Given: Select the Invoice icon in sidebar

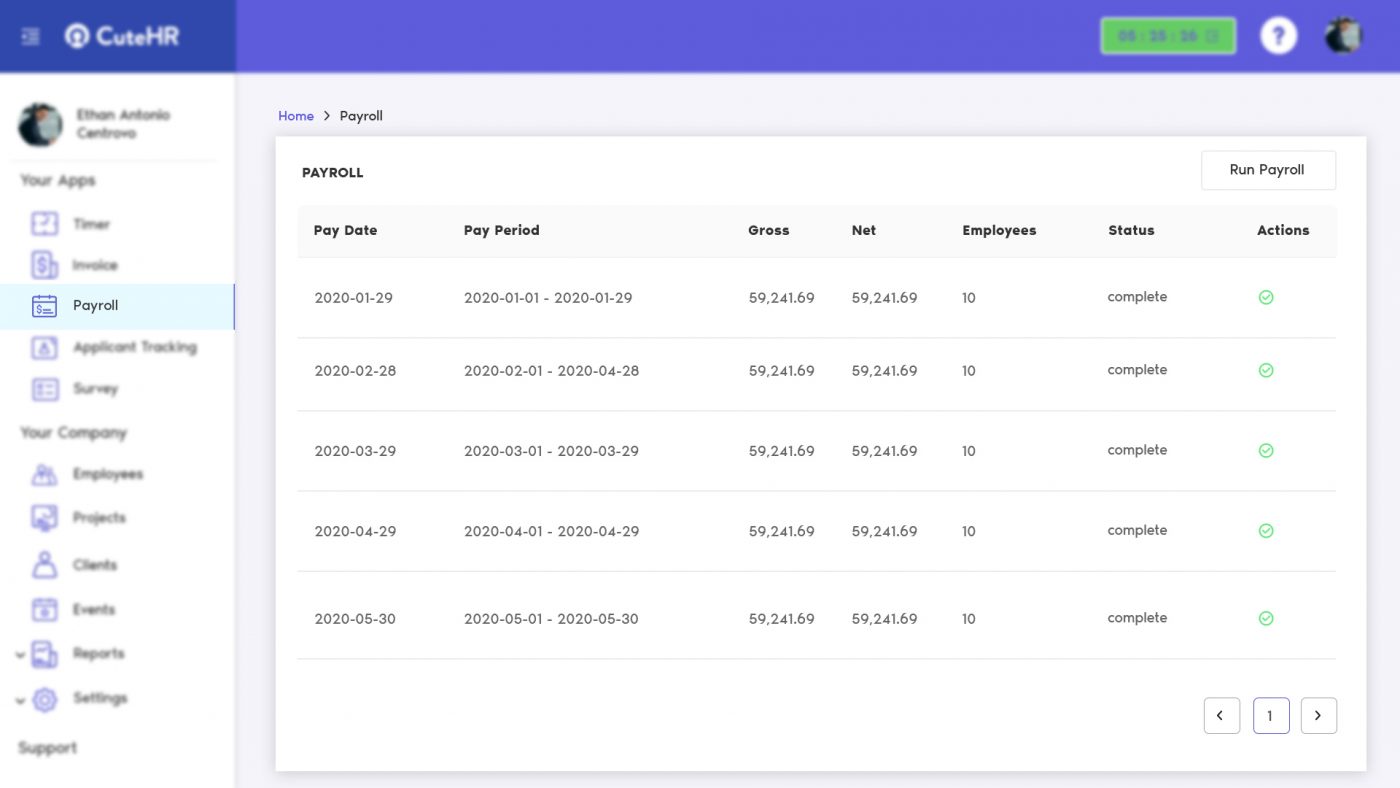Looking at the screenshot, I should (45, 265).
